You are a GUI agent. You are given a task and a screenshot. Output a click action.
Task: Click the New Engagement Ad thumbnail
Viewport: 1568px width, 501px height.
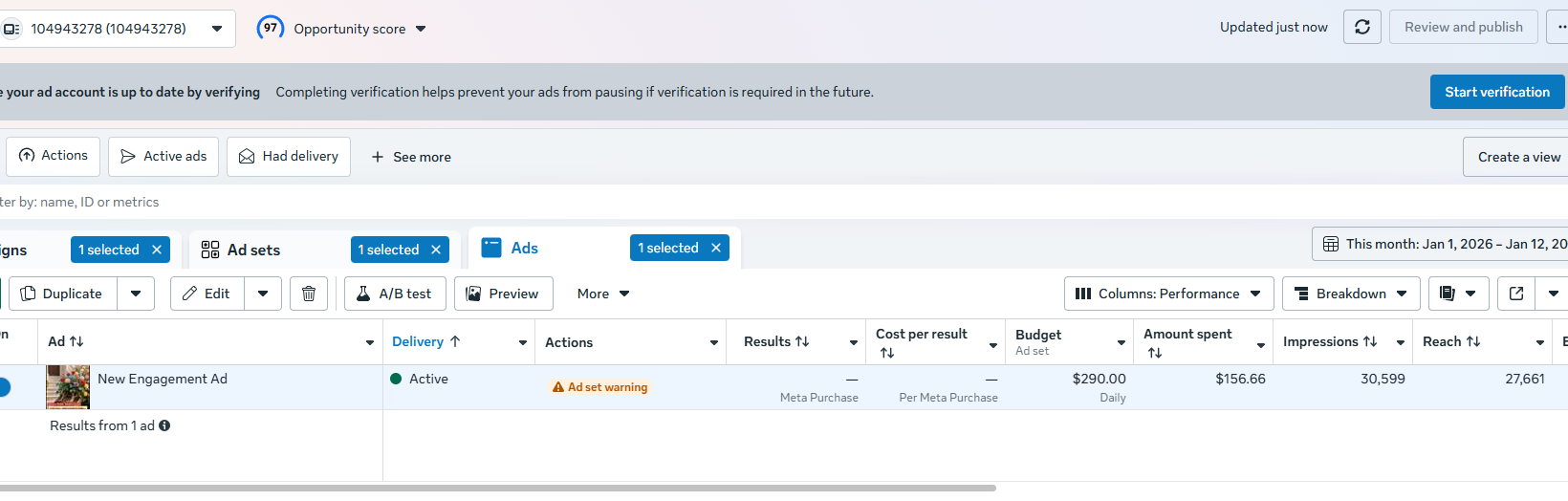tap(68, 386)
